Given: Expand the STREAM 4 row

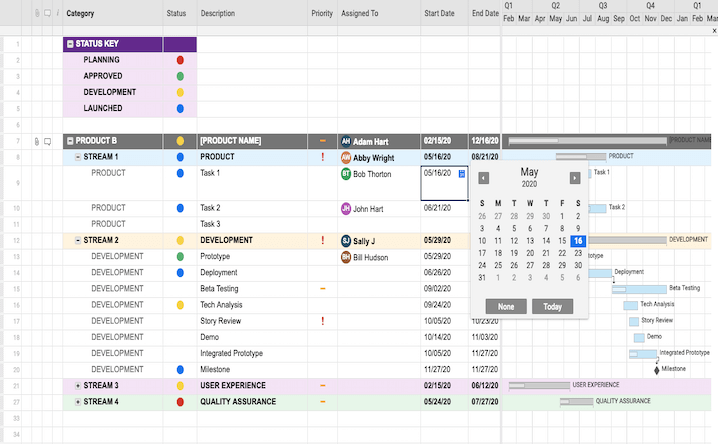Looking at the screenshot, I should pyautogui.click(x=78, y=402).
